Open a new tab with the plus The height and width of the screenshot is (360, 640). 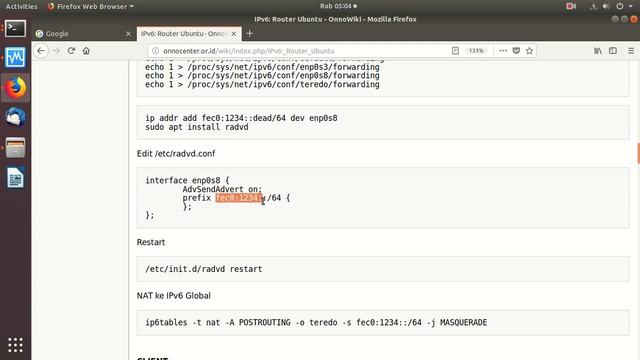[250, 33]
